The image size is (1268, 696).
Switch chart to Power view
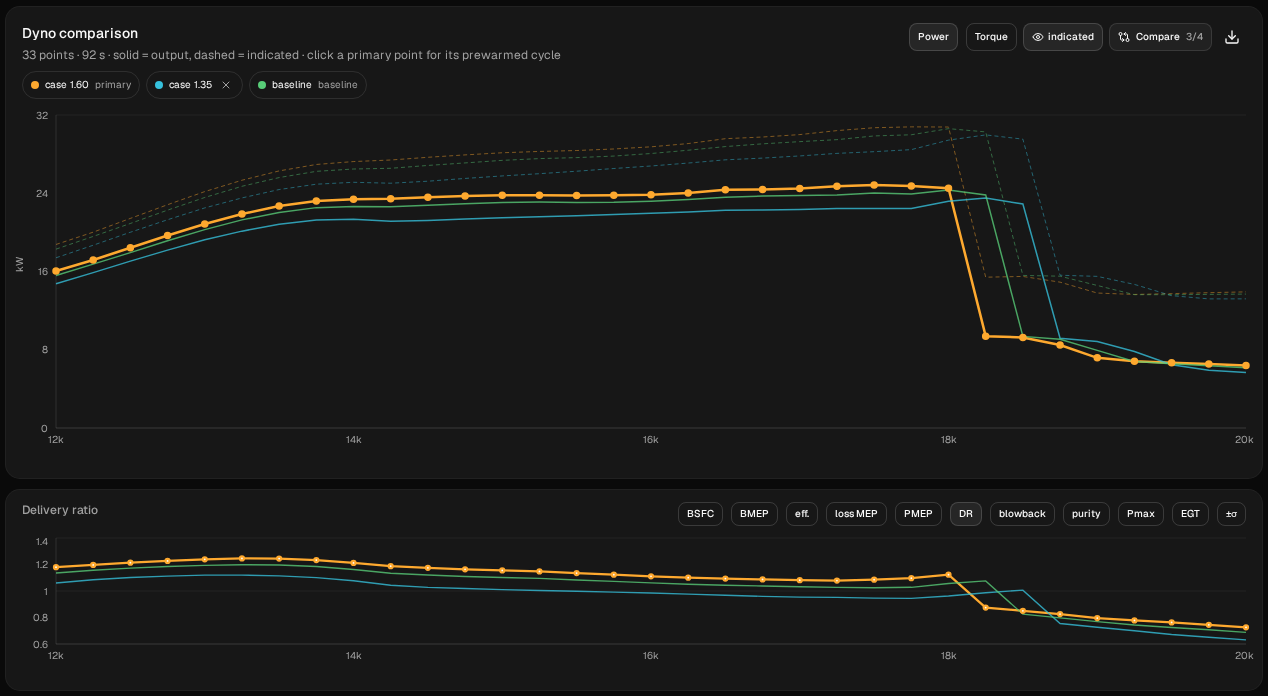(933, 37)
